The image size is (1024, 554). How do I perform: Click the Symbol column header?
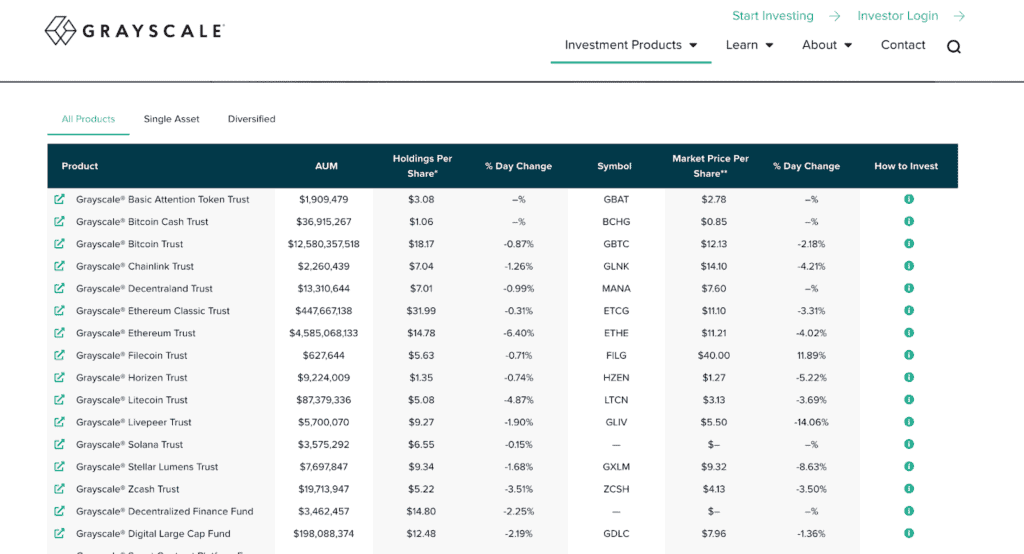614,166
